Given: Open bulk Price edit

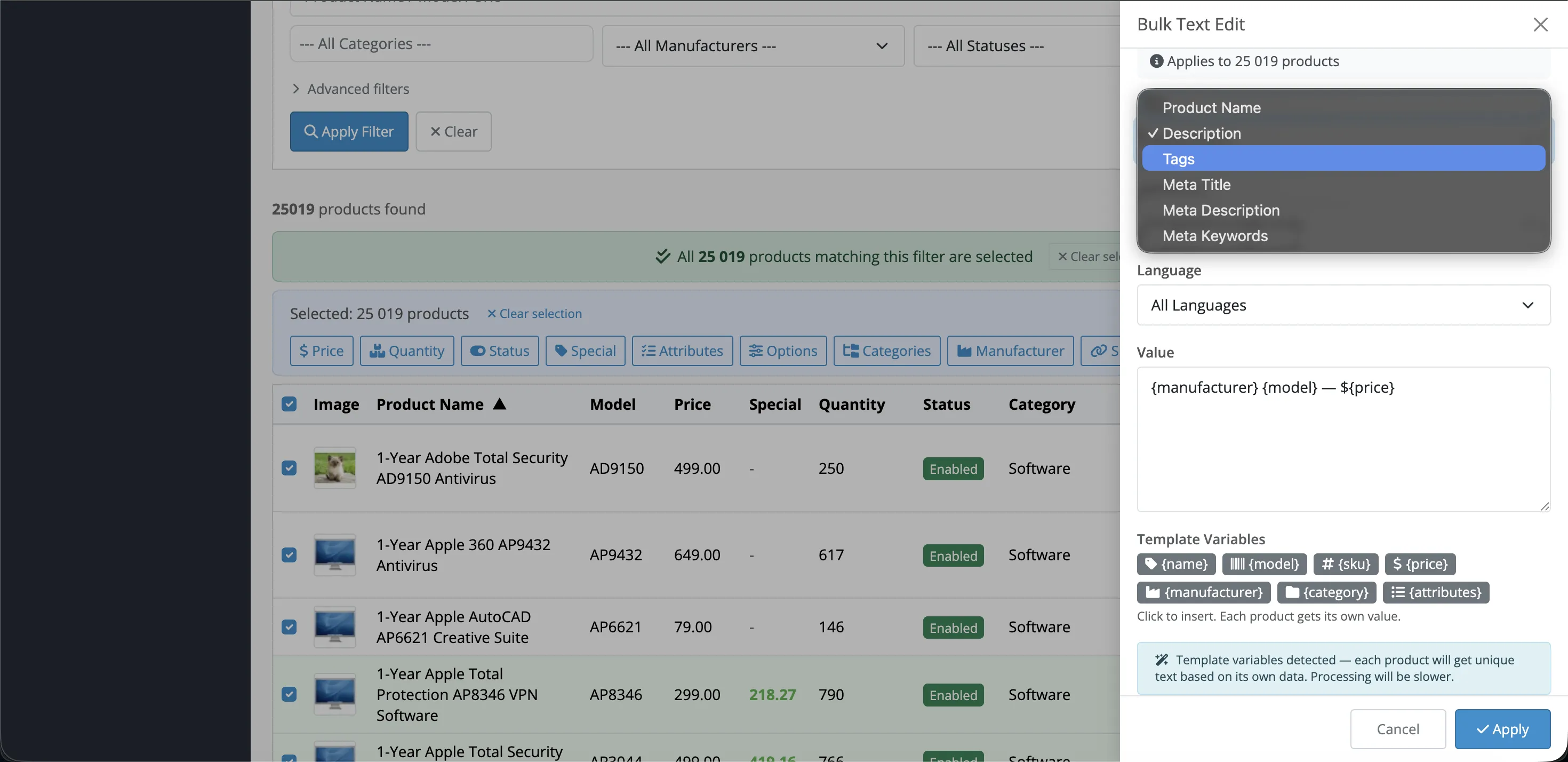Looking at the screenshot, I should [322, 351].
